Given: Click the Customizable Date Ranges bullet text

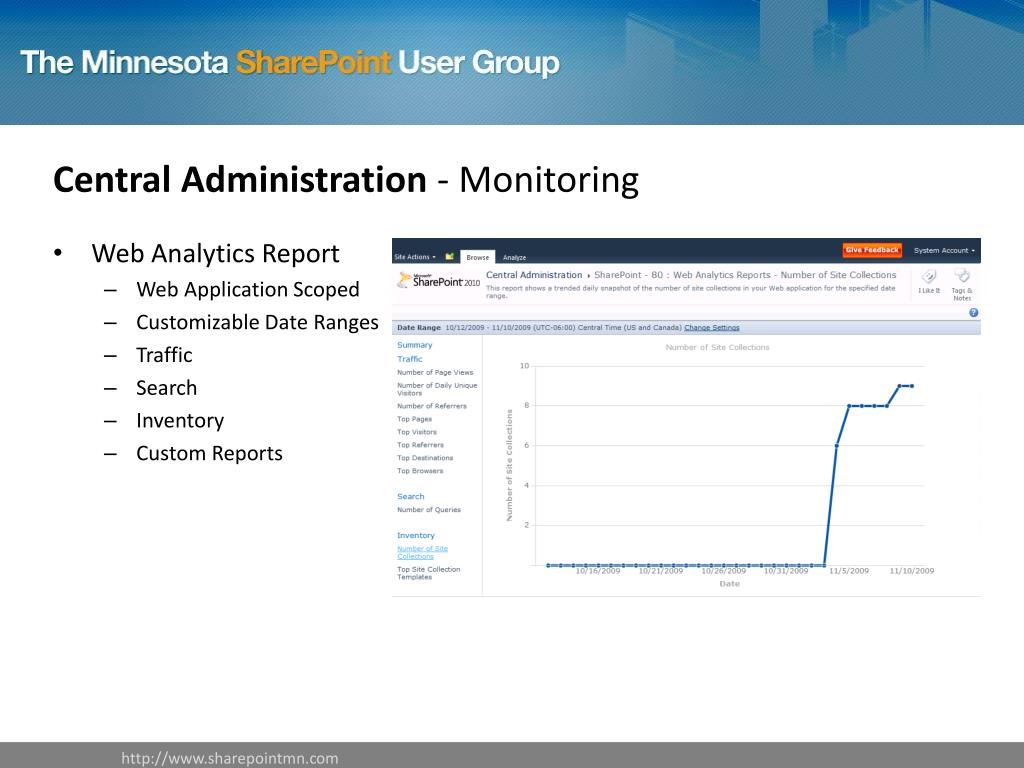Looking at the screenshot, I should pyautogui.click(x=257, y=323).
